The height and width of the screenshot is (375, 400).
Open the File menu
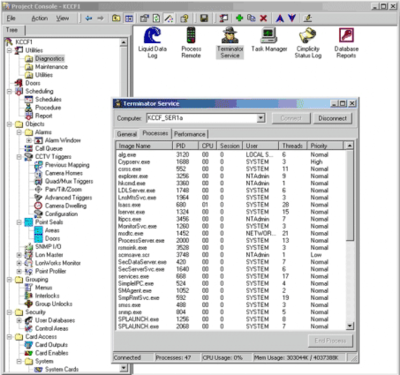pyautogui.click(x=11, y=18)
